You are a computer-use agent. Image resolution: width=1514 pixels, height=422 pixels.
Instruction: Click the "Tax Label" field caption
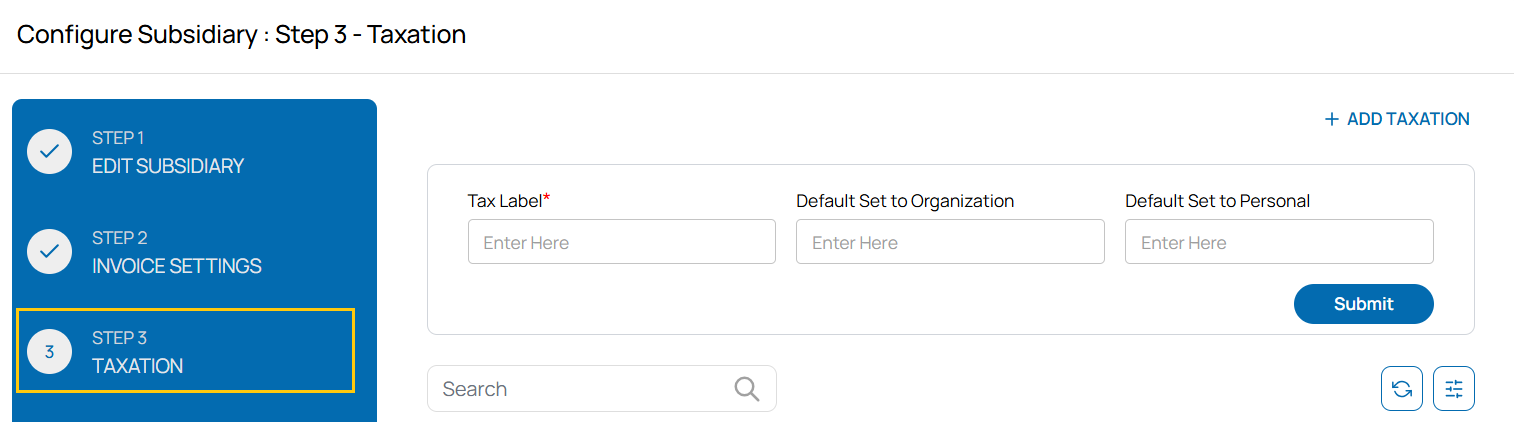pyautogui.click(x=505, y=201)
